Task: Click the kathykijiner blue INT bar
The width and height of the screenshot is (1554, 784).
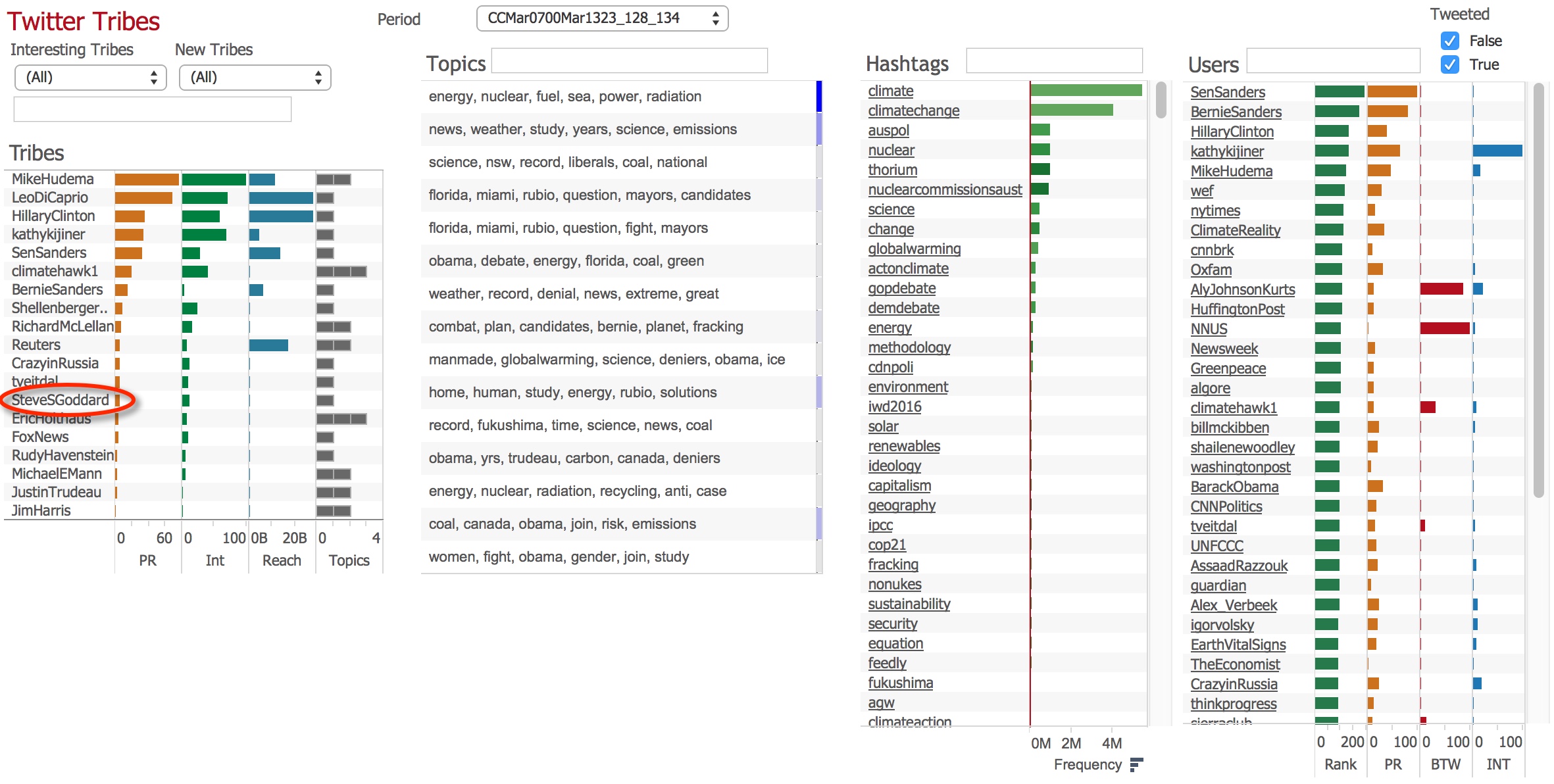Action: [1497, 151]
